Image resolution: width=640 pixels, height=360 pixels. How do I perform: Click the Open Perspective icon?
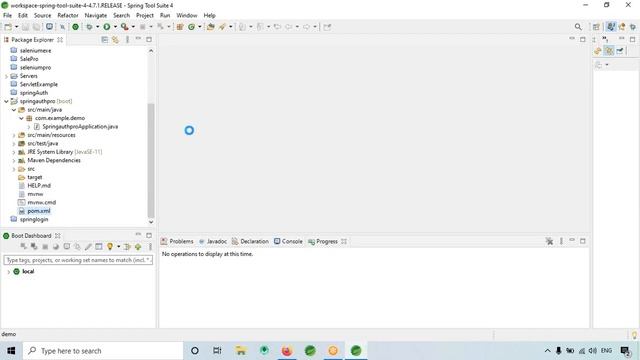point(596,27)
